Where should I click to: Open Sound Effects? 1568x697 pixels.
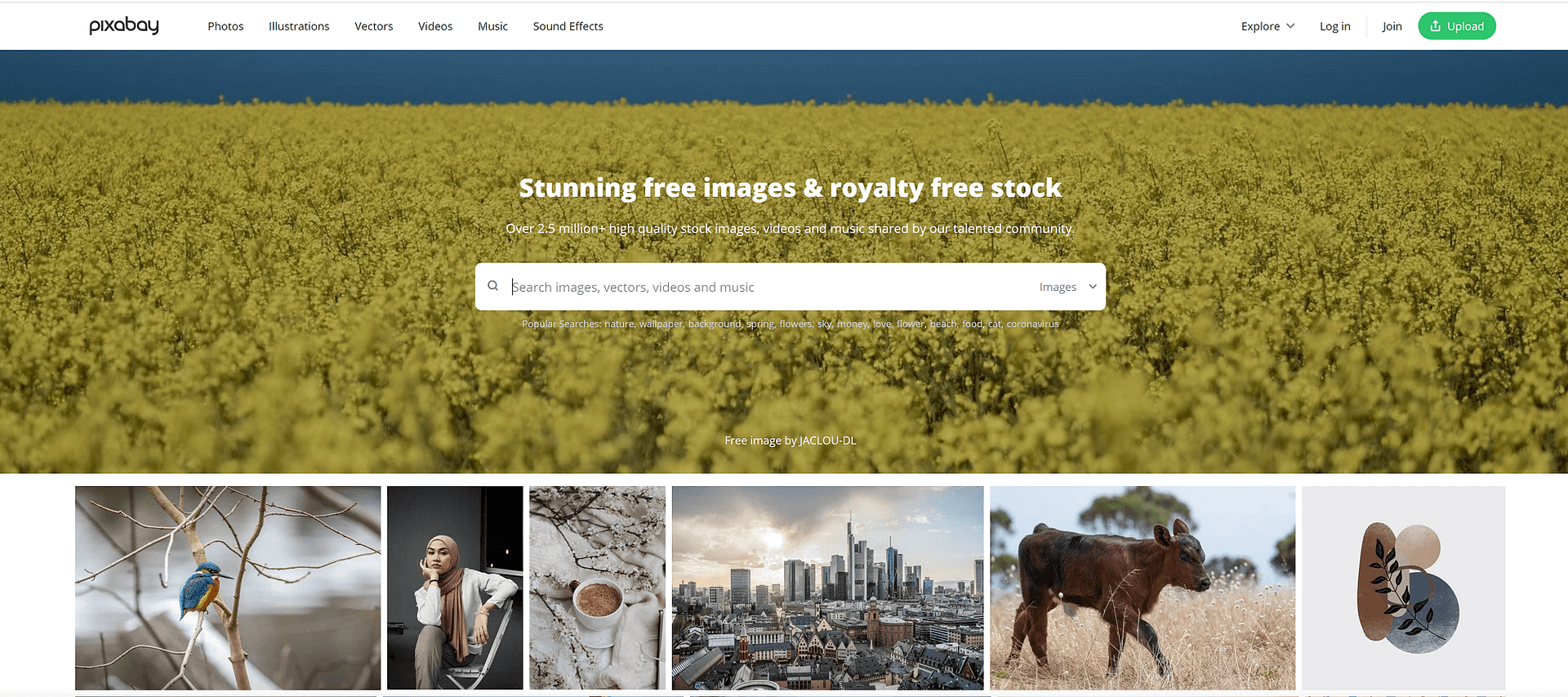click(568, 26)
